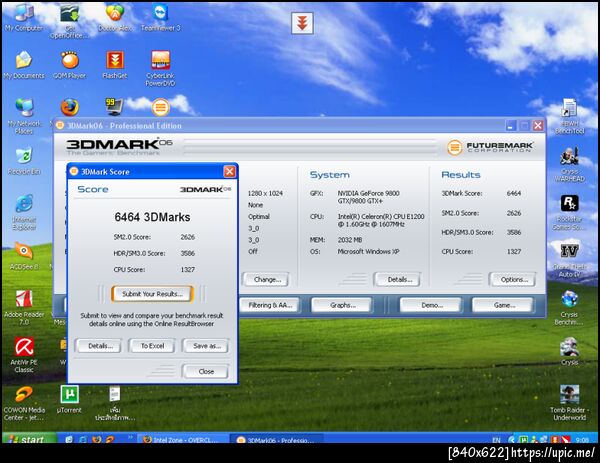The width and height of the screenshot is (600, 463).
Task: Launch the Internet Explorer desktop icon
Action: click(24, 213)
